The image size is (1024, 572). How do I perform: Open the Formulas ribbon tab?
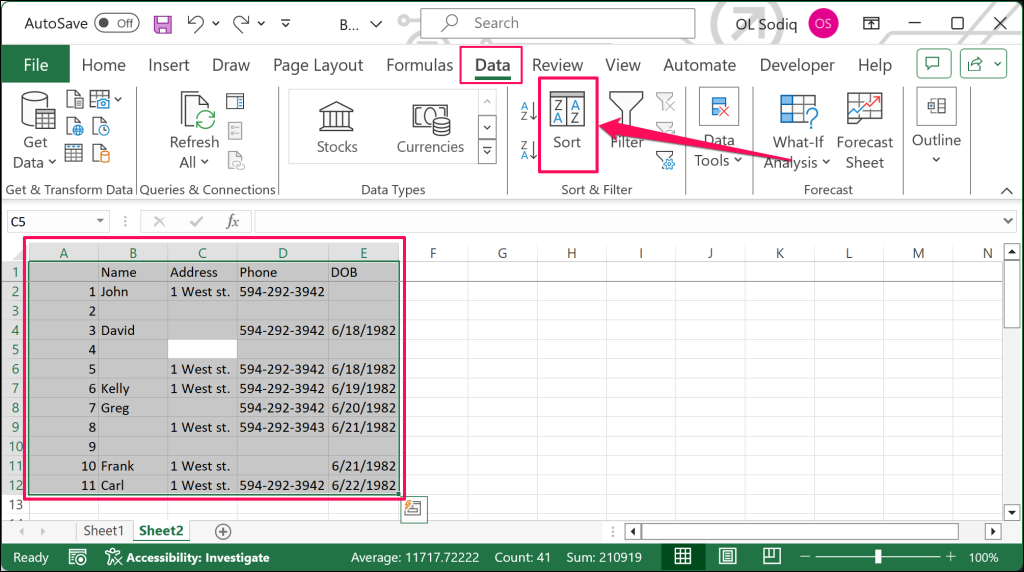(x=419, y=65)
